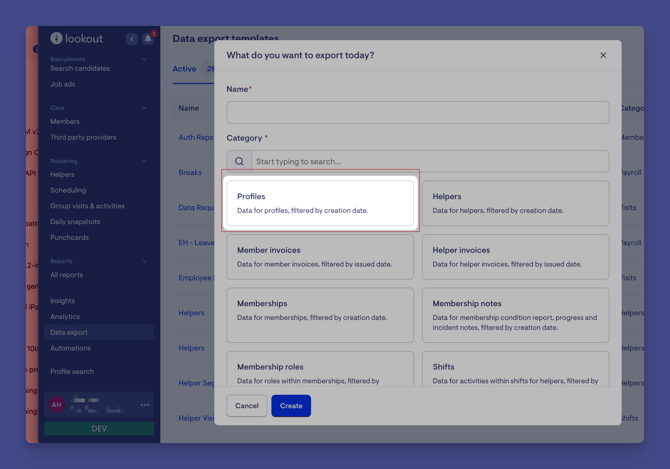
Task: Open Group visits & activities
Action: click(x=87, y=206)
